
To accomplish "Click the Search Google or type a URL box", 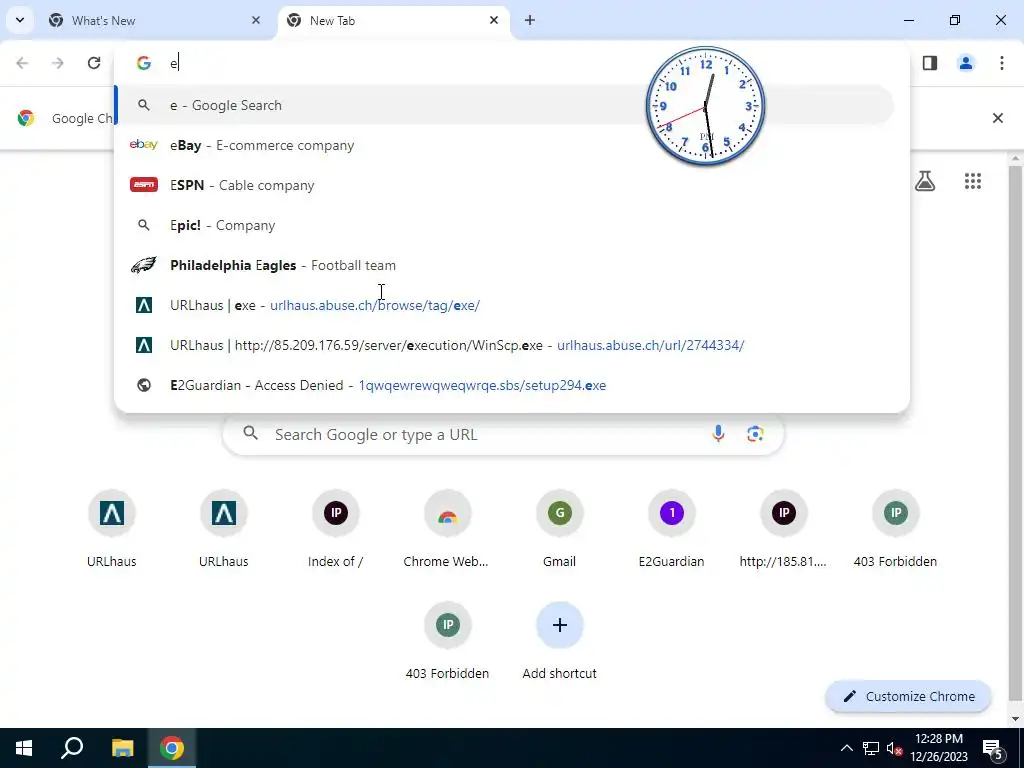I will (503, 434).
